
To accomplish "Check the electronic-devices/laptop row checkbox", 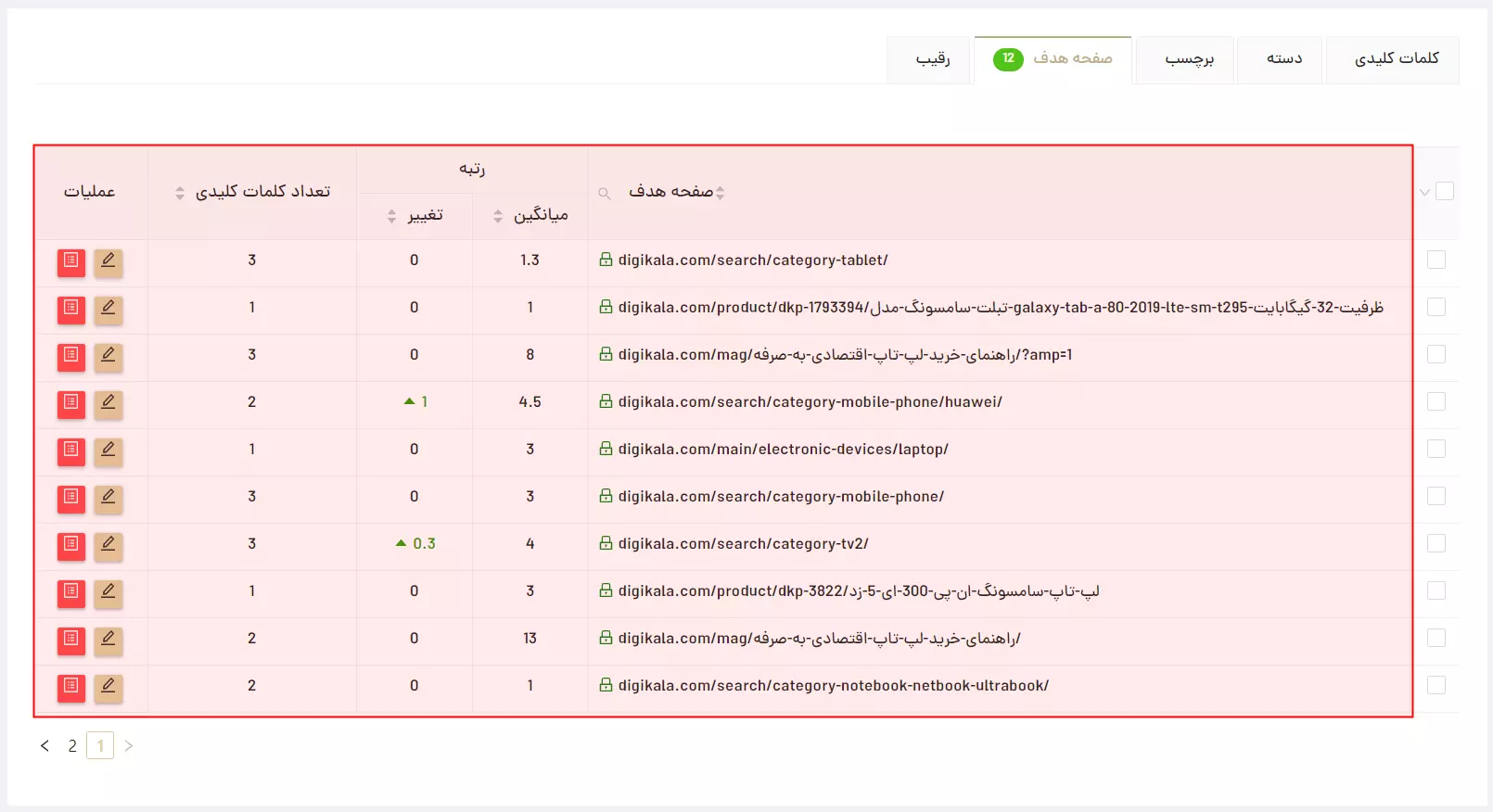I will point(1436,449).
